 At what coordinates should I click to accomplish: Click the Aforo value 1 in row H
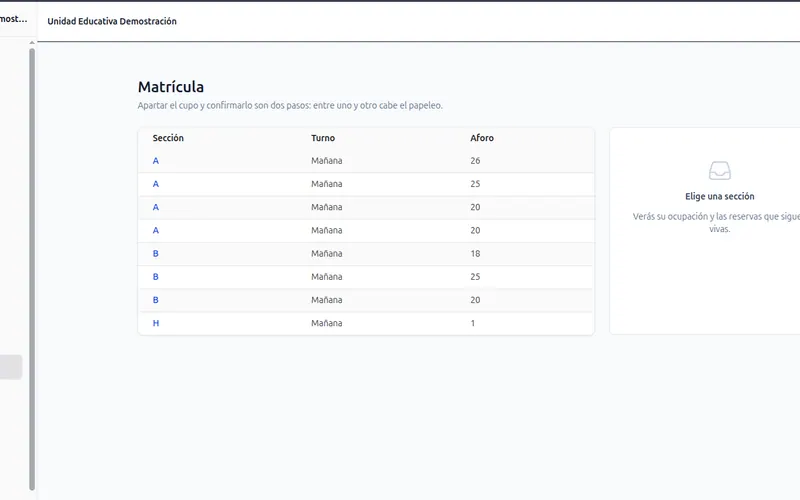(x=472, y=323)
